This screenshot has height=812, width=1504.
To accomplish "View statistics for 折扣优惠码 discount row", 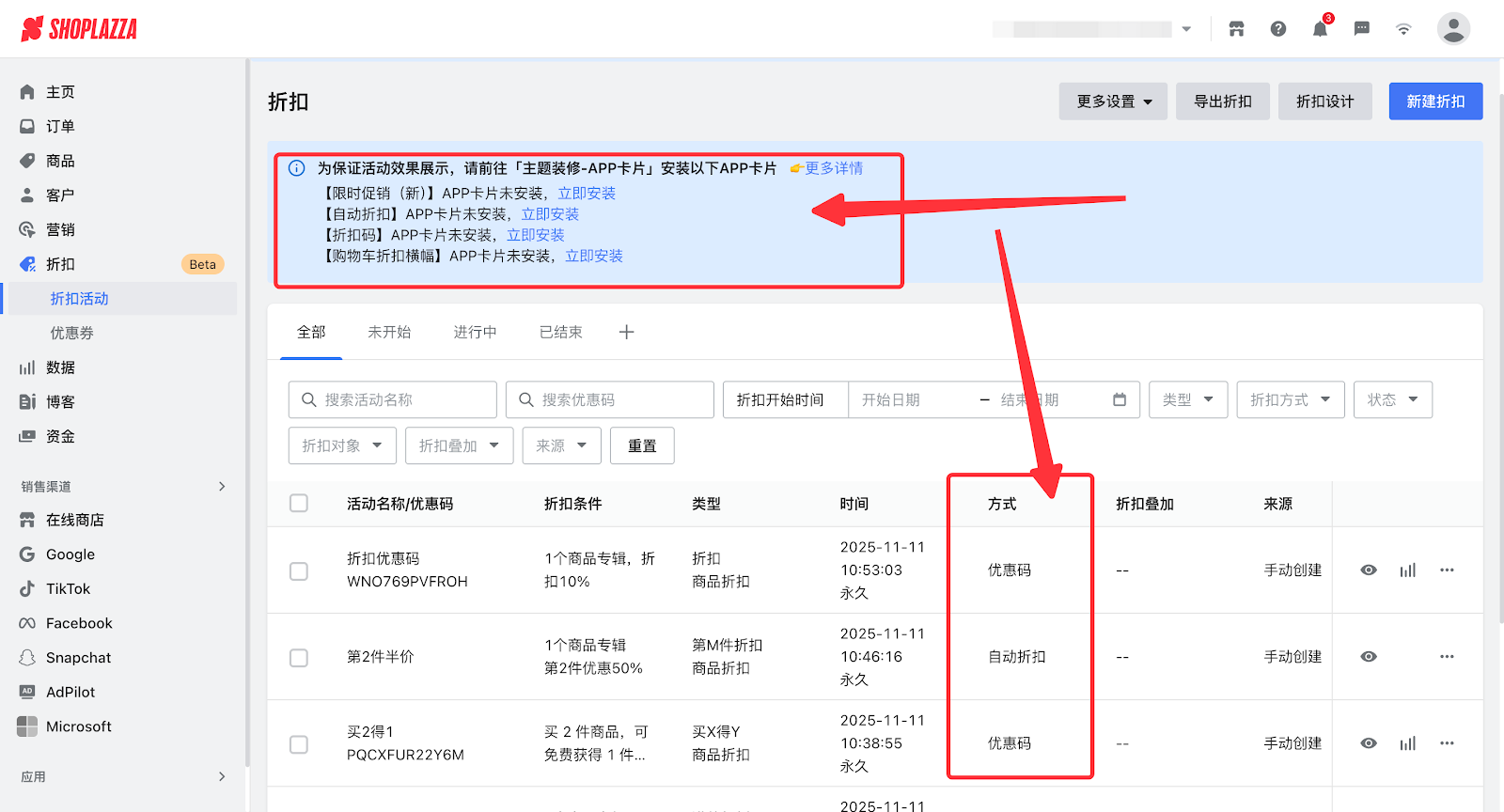I will point(1407,570).
